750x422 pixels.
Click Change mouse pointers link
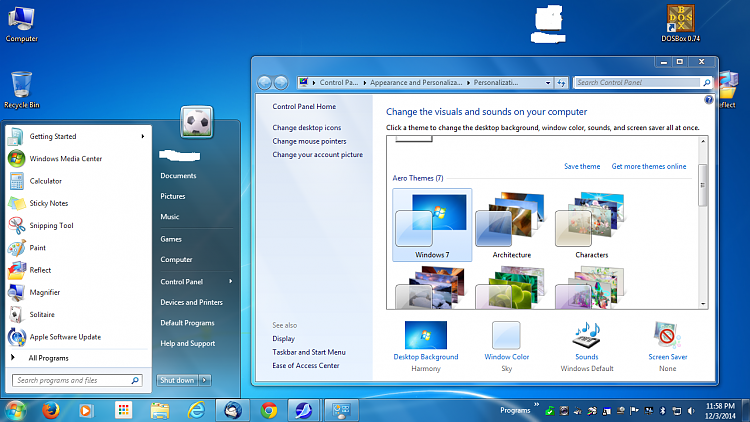click(x=309, y=141)
